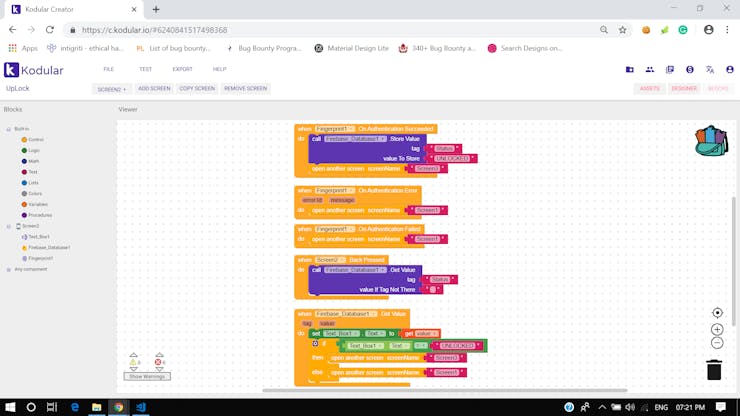Click the REMOVE SCREEN button

pyautogui.click(x=245, y=89)
